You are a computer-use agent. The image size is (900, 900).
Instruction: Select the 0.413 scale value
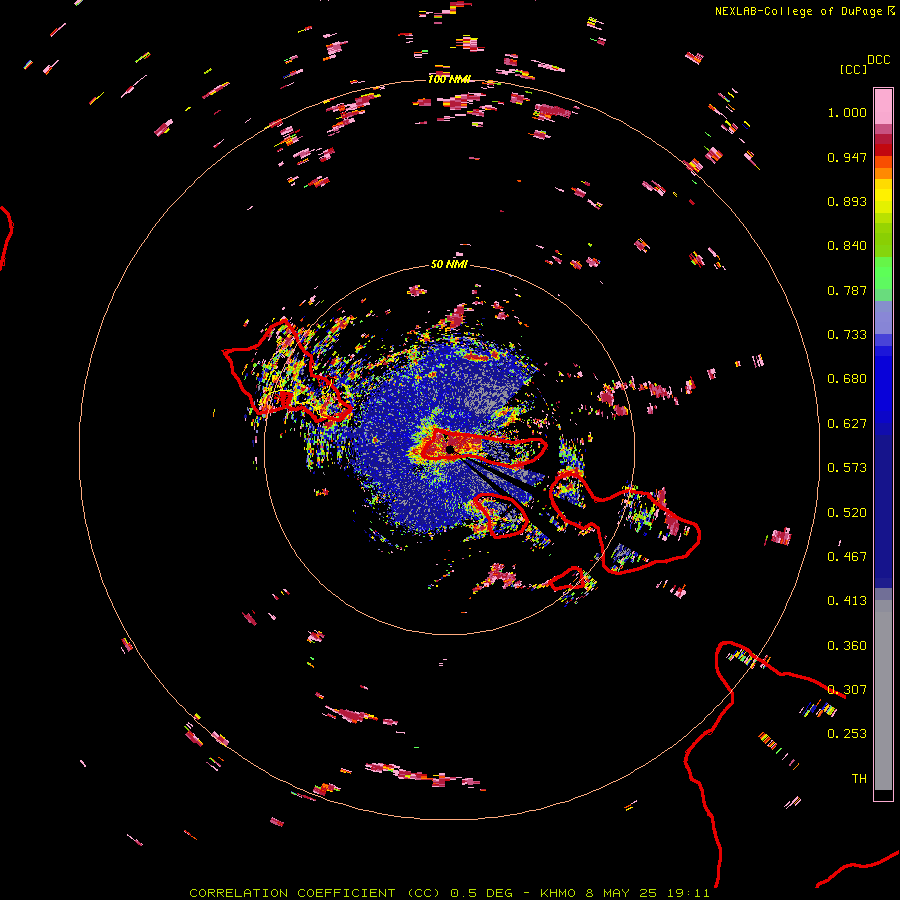tap(847, 601)
